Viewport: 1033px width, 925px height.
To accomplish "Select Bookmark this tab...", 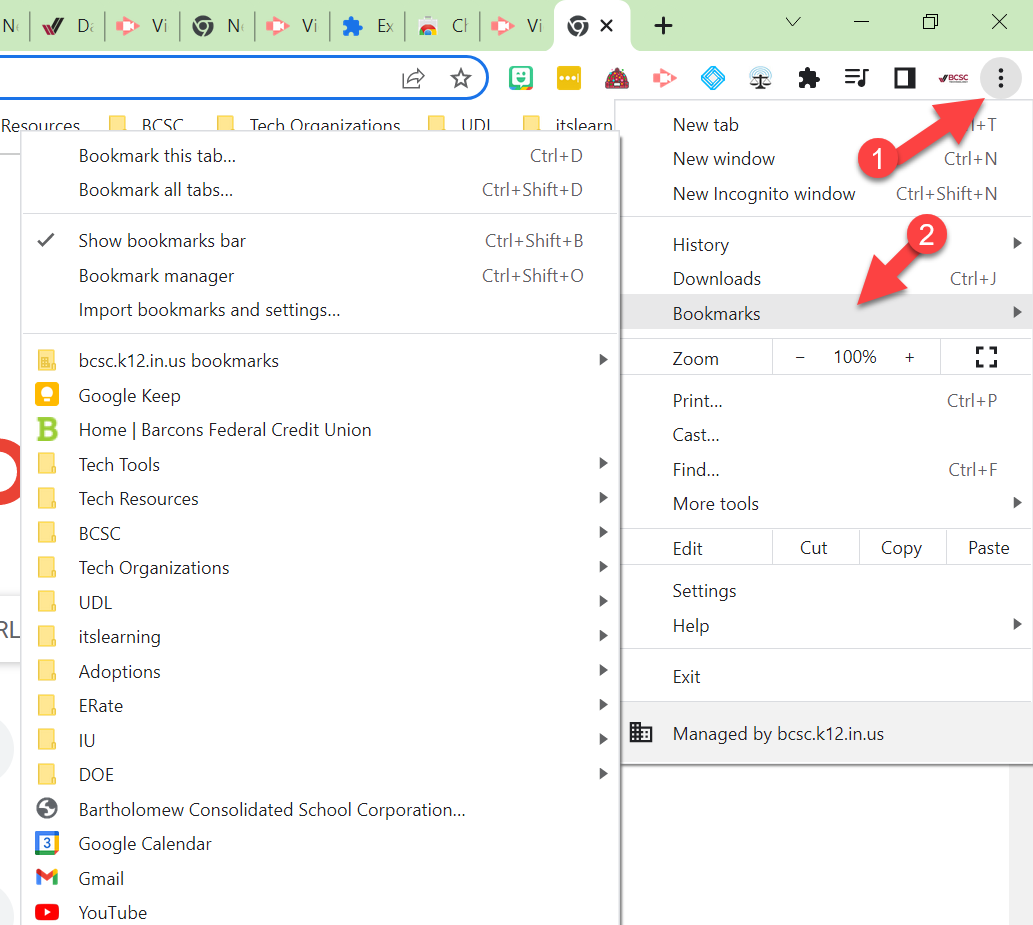I will [x=321, y=156].
